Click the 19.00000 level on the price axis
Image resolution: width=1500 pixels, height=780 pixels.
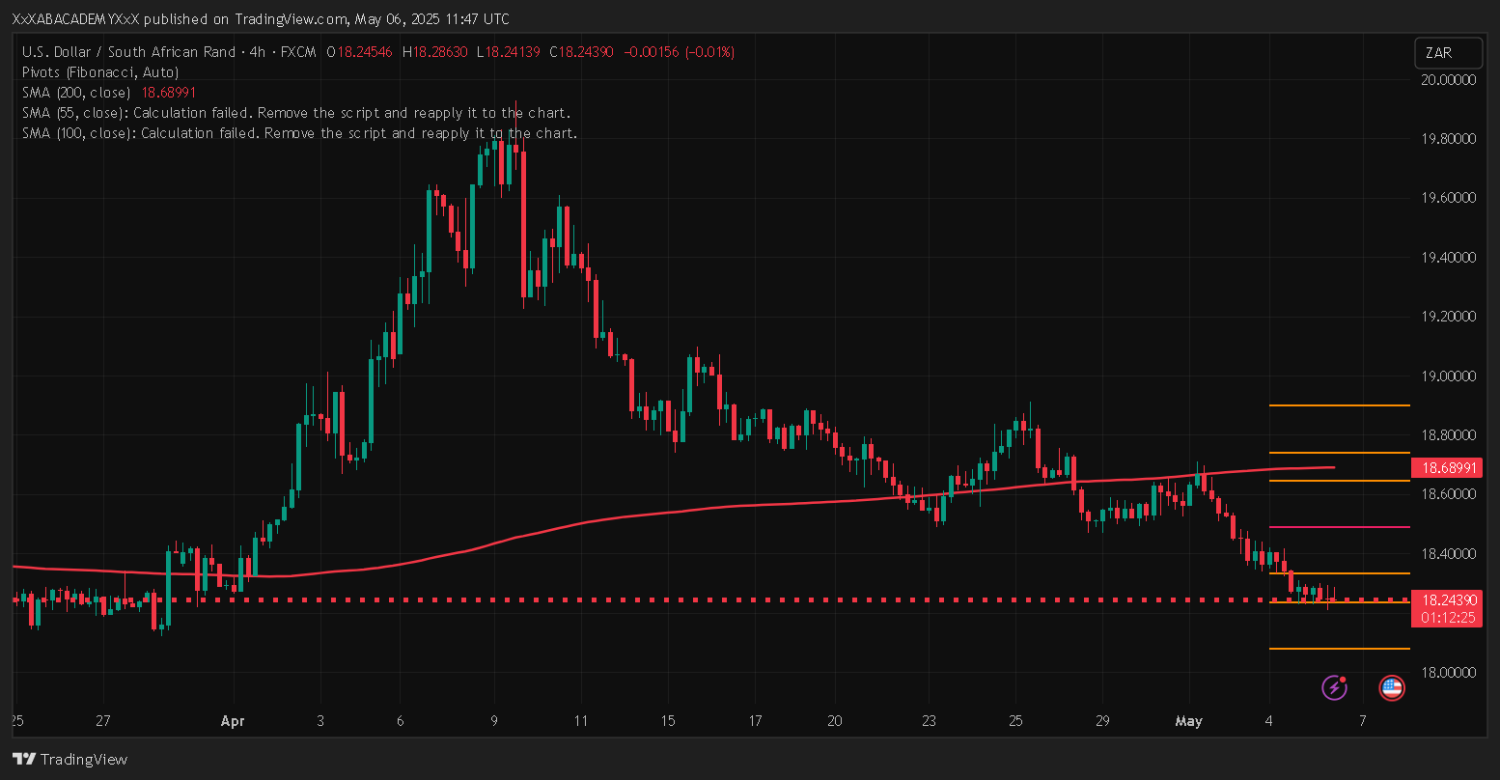point(1447,376)
